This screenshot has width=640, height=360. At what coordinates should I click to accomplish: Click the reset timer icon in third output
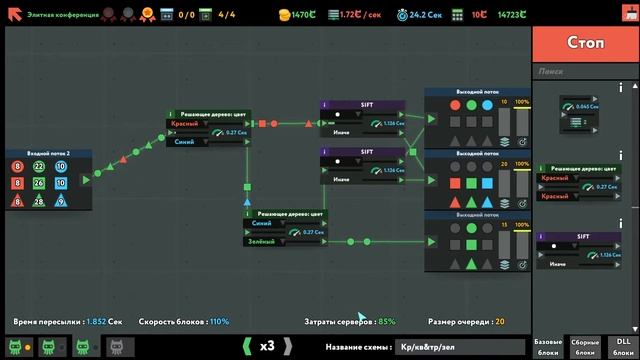[522, 265]
